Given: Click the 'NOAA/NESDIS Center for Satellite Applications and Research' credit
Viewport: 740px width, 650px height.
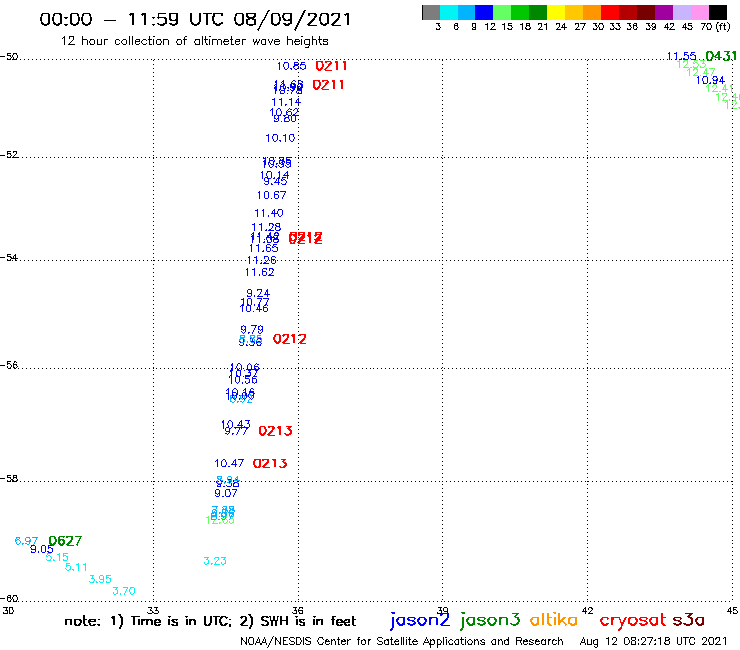Looking at the screenshot, I should coord(402,642).
